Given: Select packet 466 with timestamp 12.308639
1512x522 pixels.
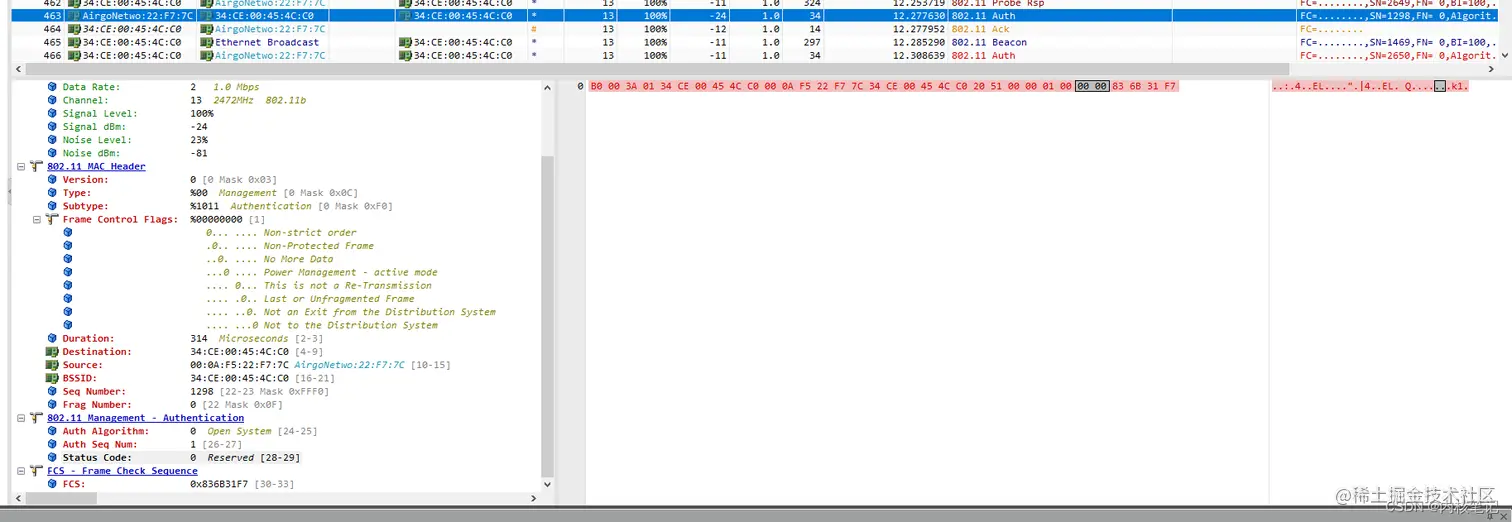Looking at the screenshot, I should (x=756, y=56).
